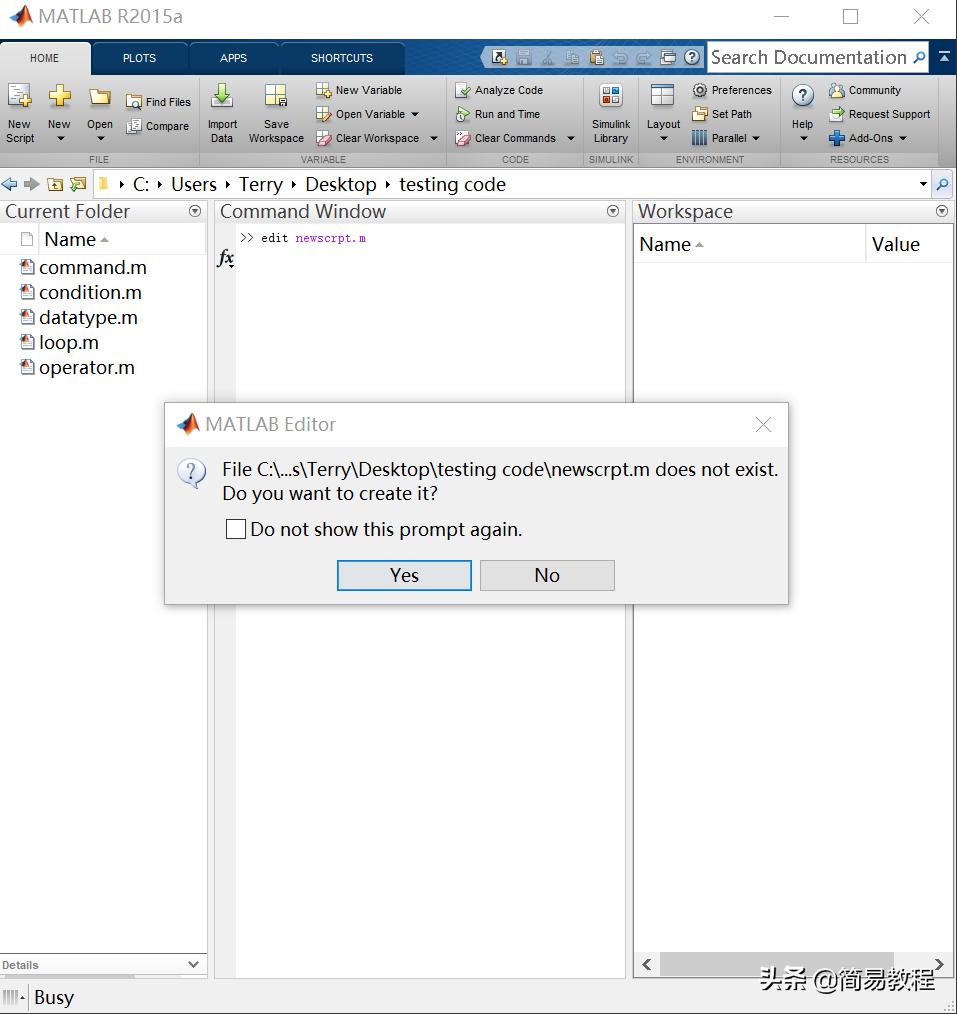Click the browse for folder icon
The width and height of the screenshot is (957, 1014).
point(78,184)
